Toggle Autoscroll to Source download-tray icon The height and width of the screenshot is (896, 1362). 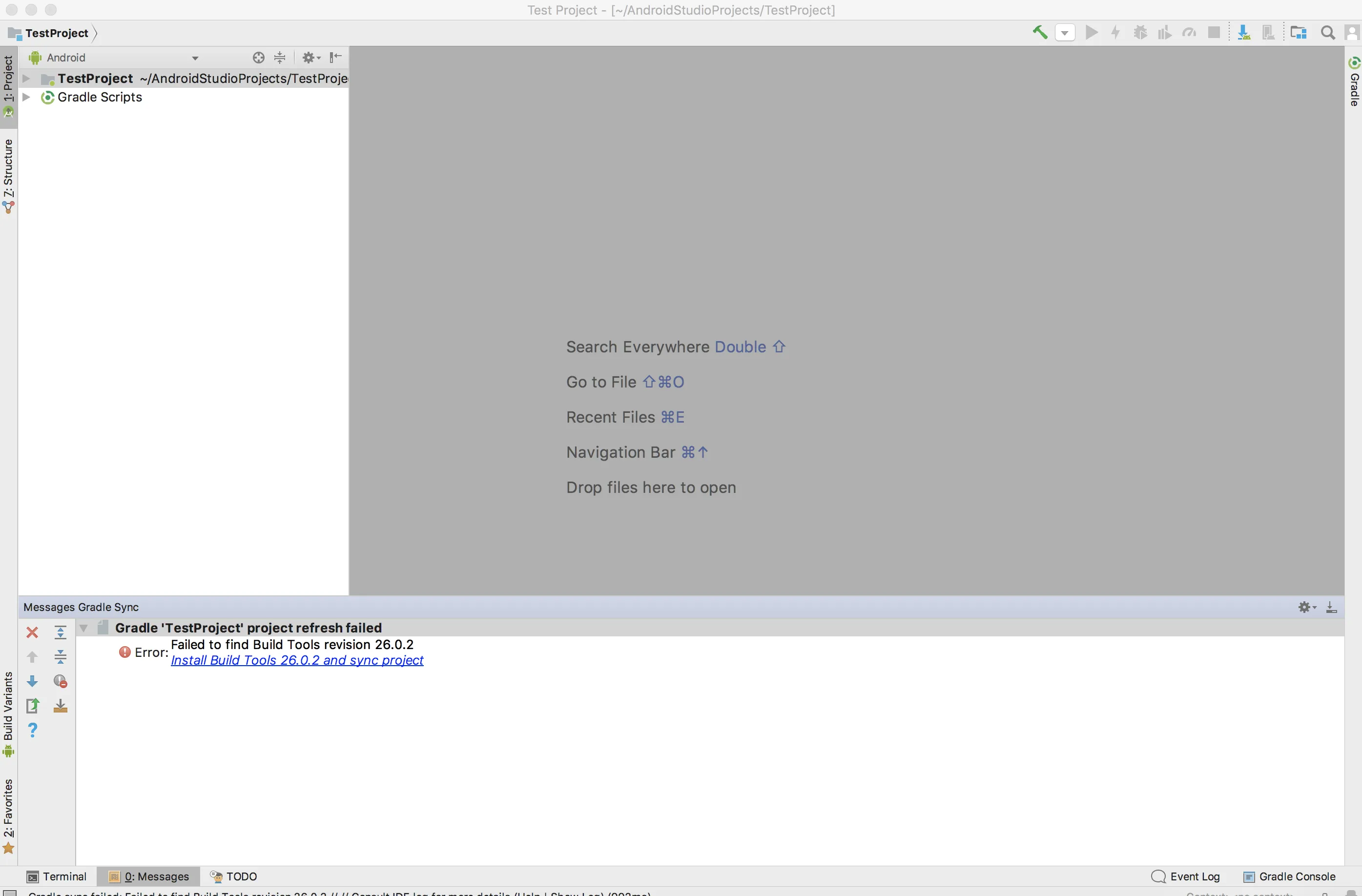click(x=60, y=706)
